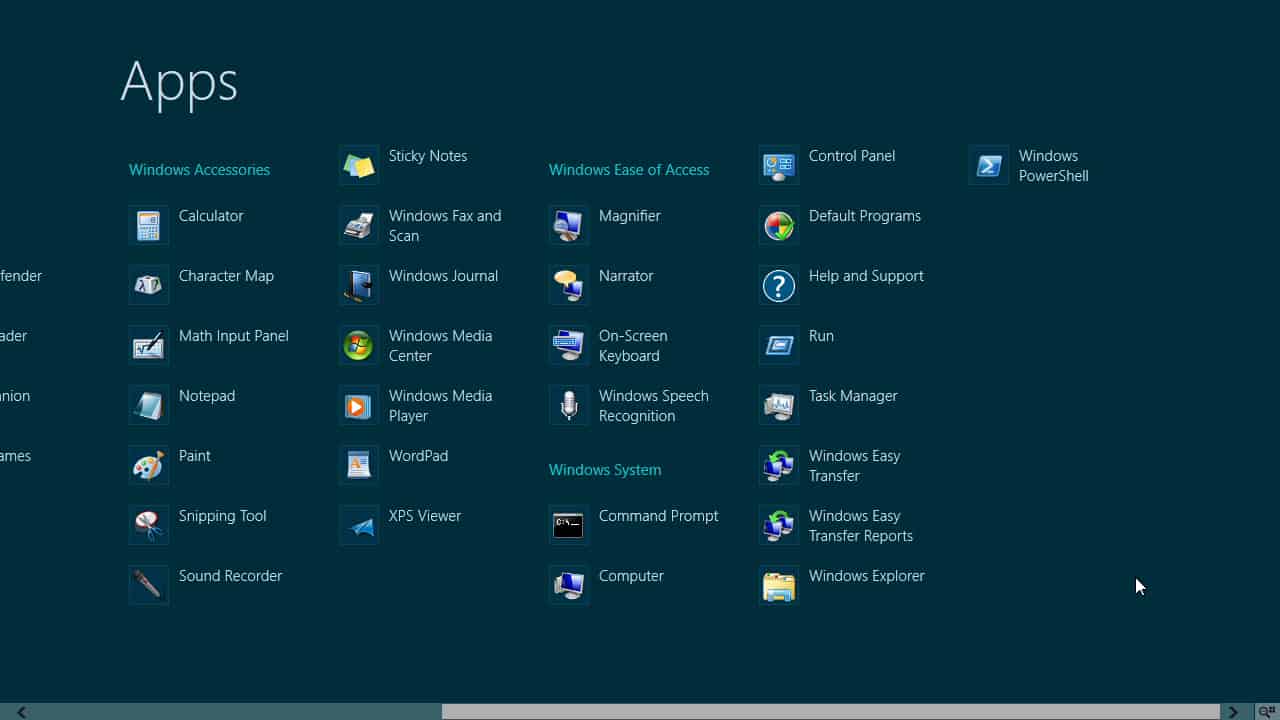The height and width of the screenshot is (720, 1280).
Task: Click the "Windows PowerShell" label
Action: (x=1054, y=166)
